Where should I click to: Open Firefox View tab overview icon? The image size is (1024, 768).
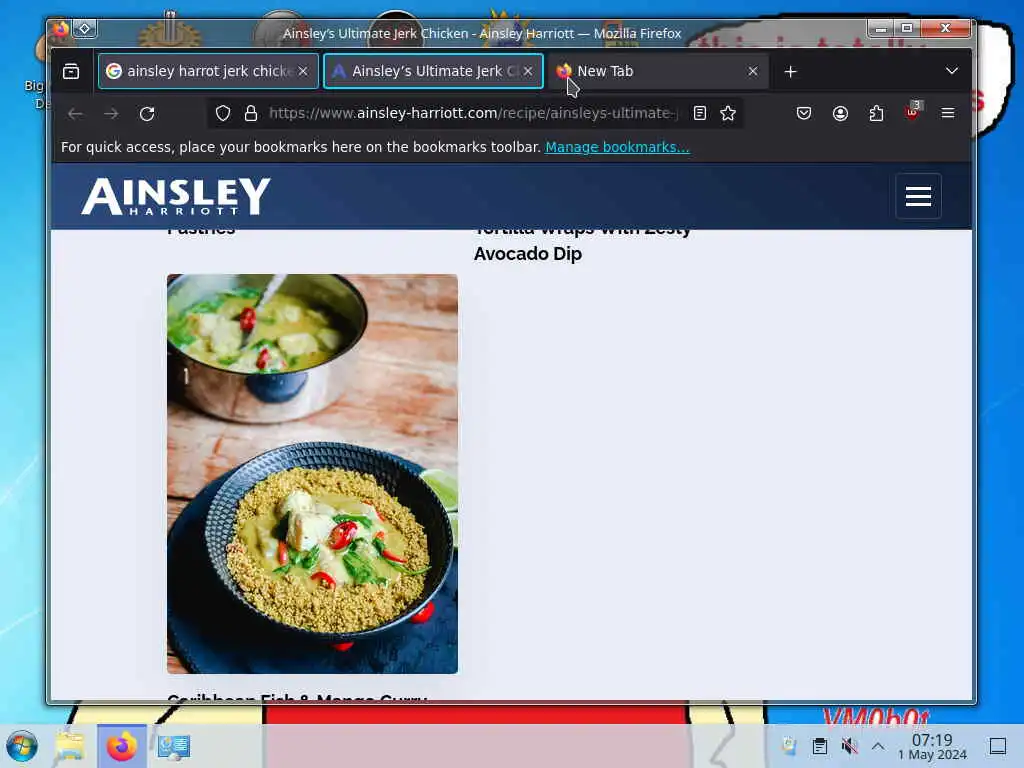click(71, 71)
